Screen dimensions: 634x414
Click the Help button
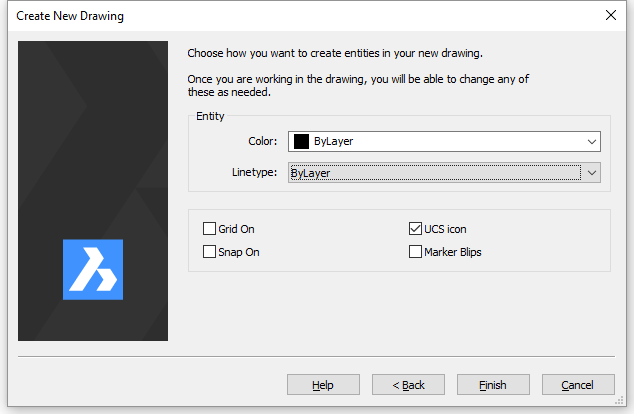[x=323, y=384]
